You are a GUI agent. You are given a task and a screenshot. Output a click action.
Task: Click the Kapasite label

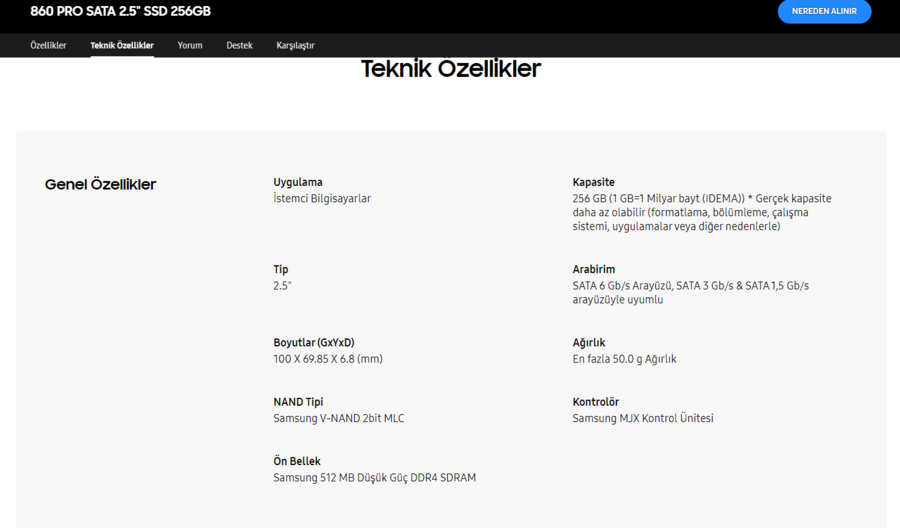[x=593, y=182]
